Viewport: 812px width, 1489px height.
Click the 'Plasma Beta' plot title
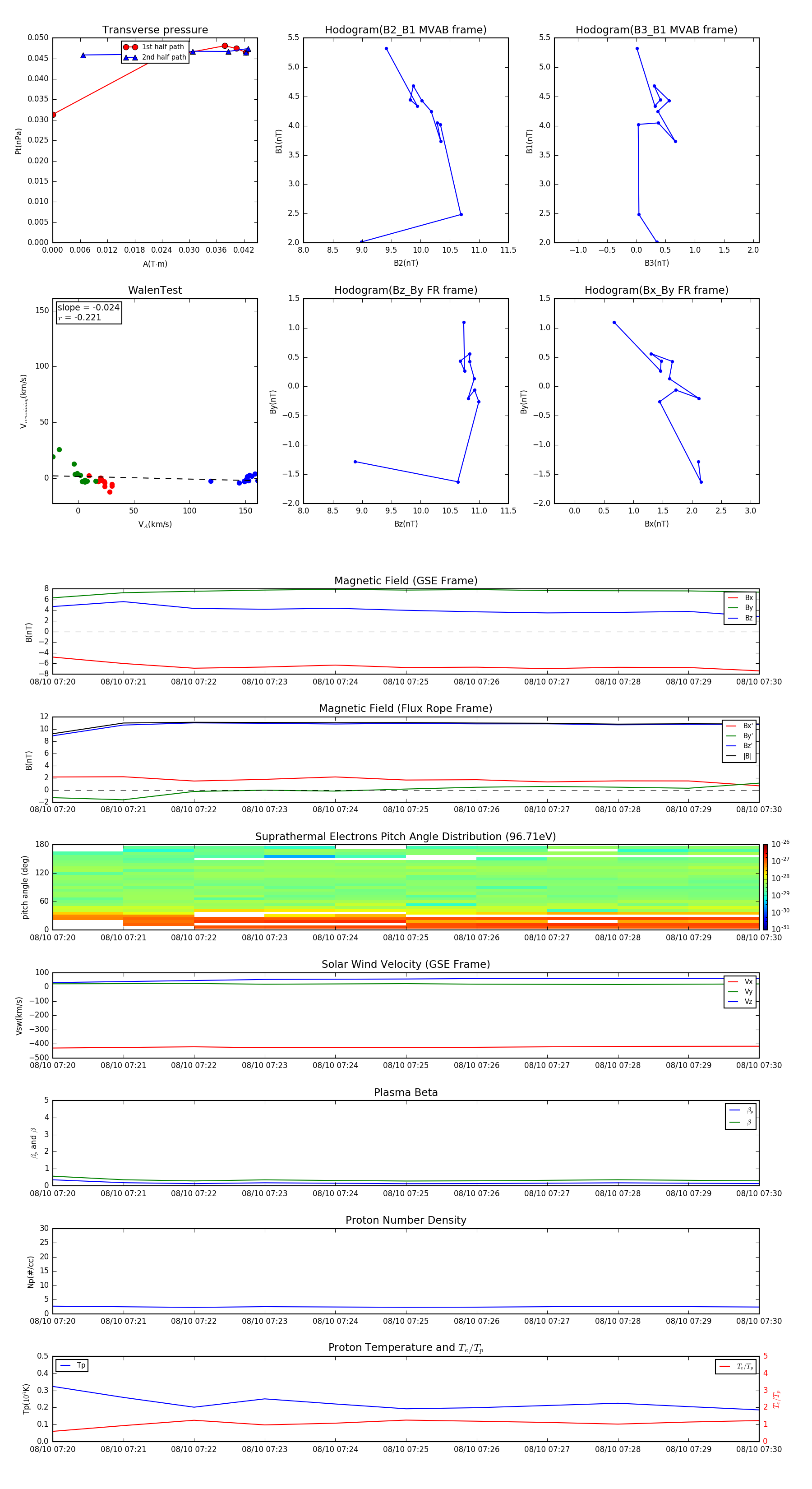click(406, 1092)
